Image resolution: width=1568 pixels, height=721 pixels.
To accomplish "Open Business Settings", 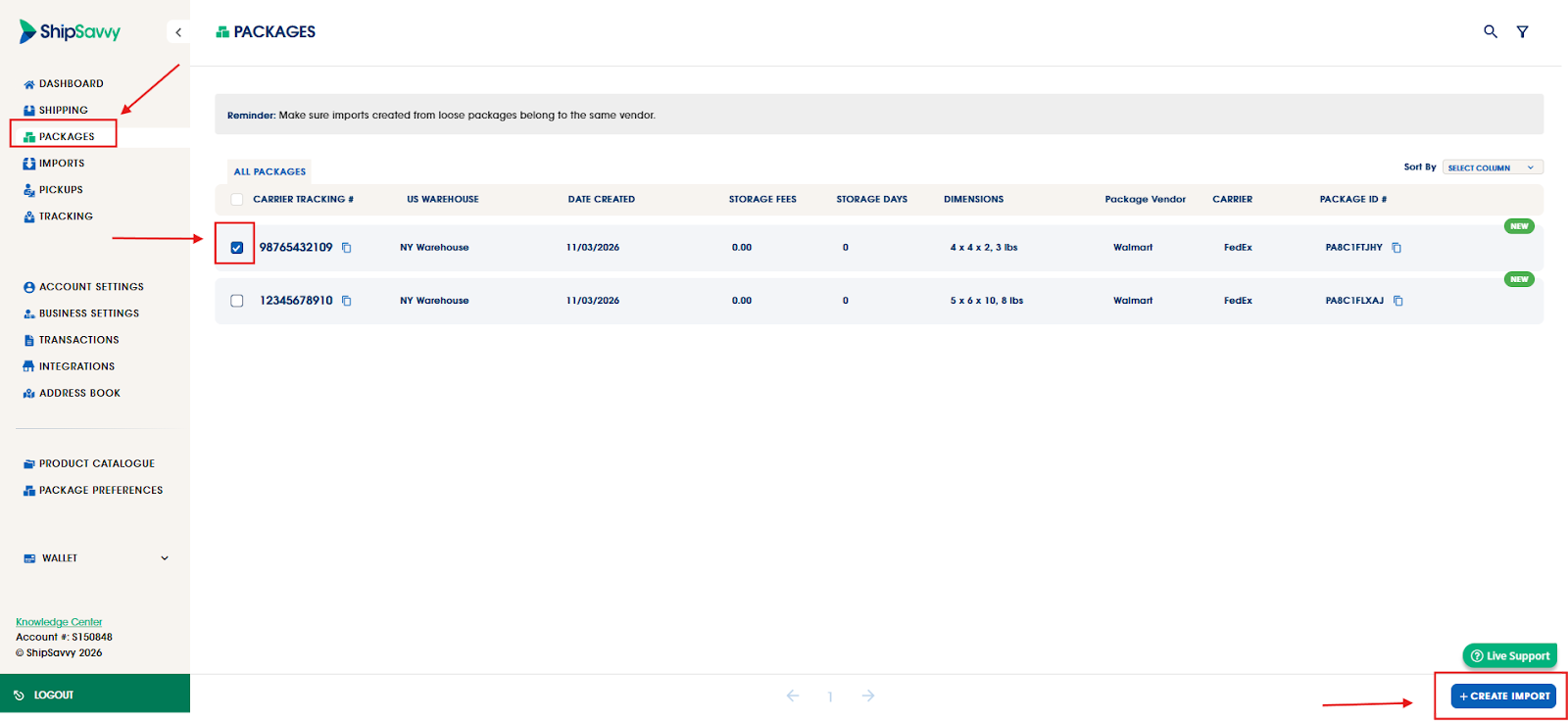I will [x=88, y=312].
